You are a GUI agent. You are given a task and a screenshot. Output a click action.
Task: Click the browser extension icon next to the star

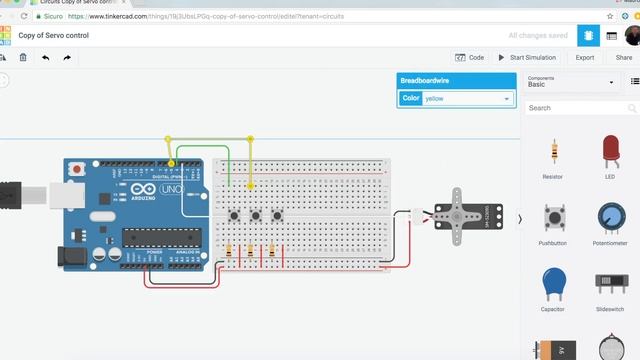pyautogui.click(x=624, y=16)
